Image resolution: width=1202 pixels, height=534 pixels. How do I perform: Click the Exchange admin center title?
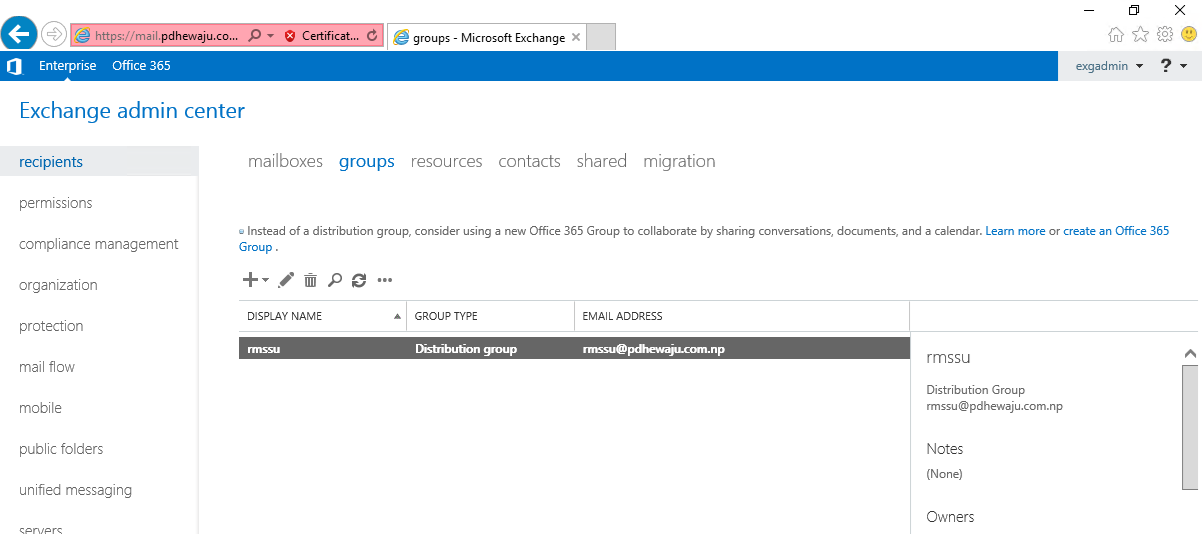tap(132, 111)
